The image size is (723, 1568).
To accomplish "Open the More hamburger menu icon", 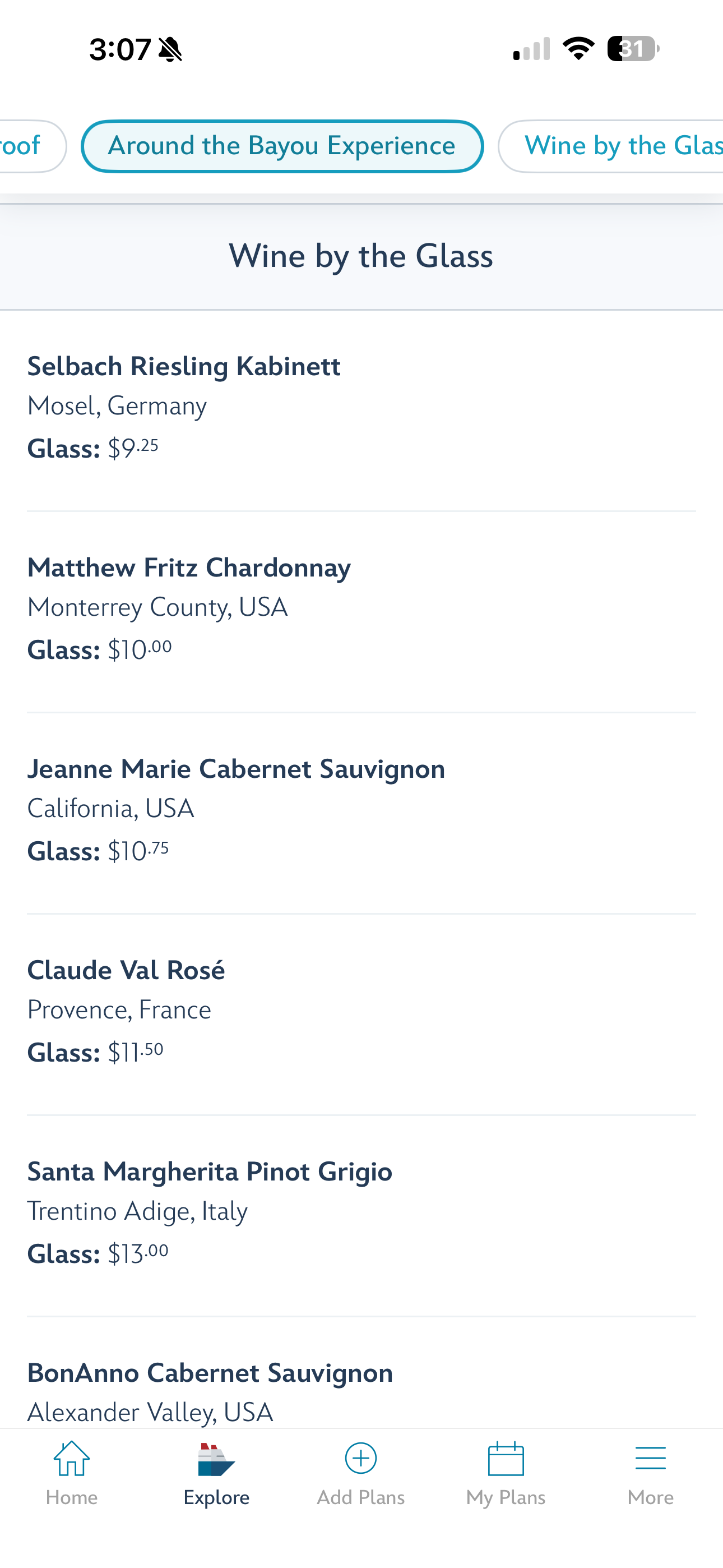I will [x=651, y=1459].
